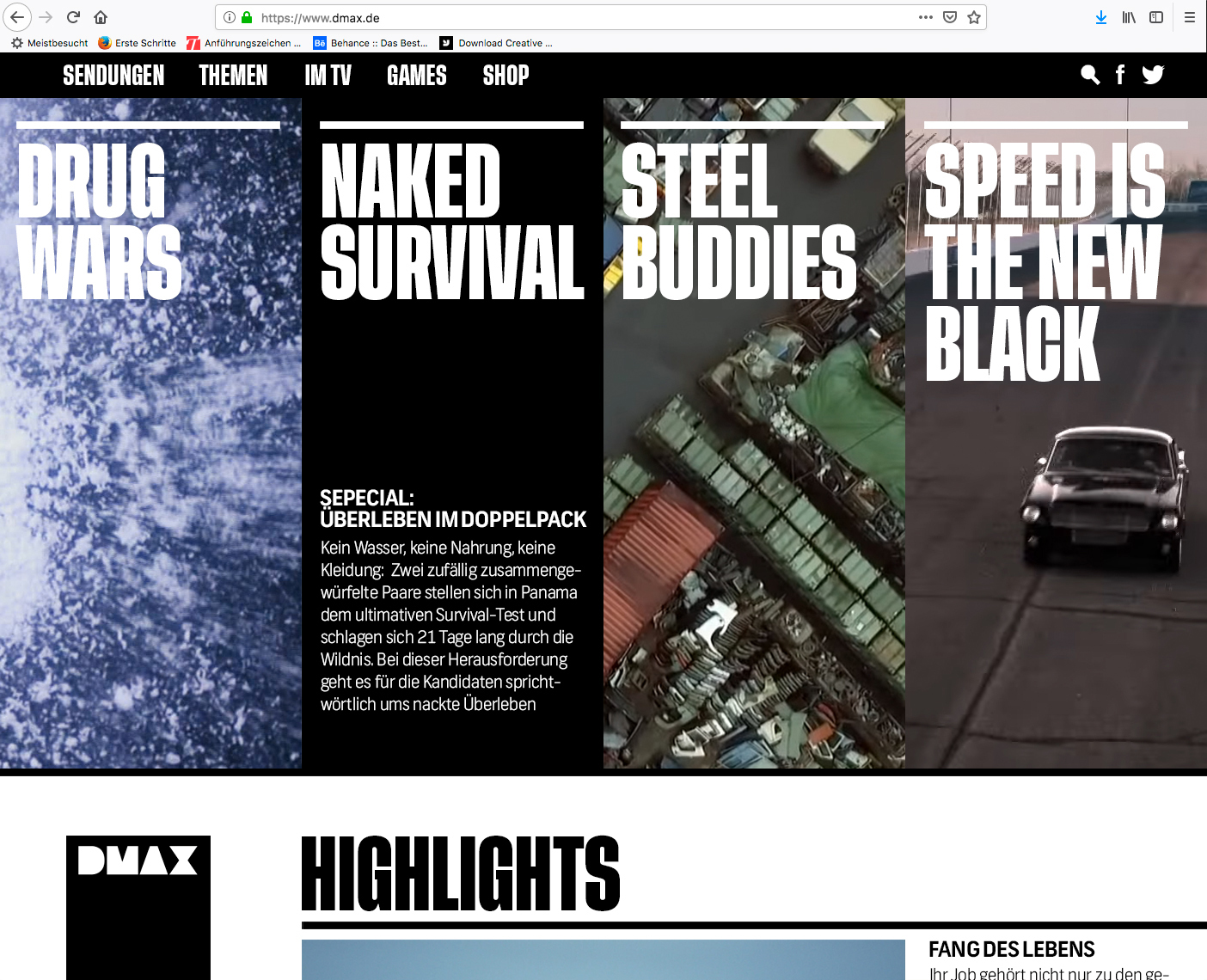1207x980 pixels.
Task: Show site information icon in address bar
Action: point(230,17)
